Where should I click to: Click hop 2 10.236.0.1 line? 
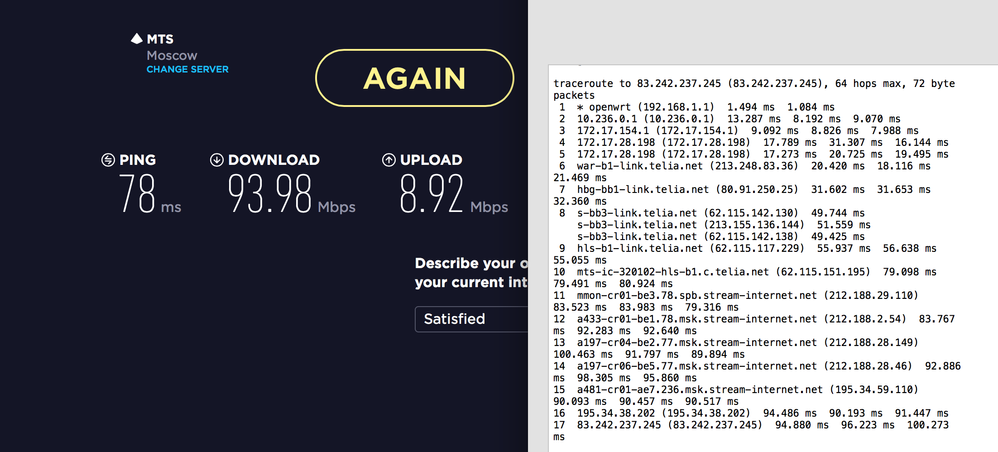(727, 119)
